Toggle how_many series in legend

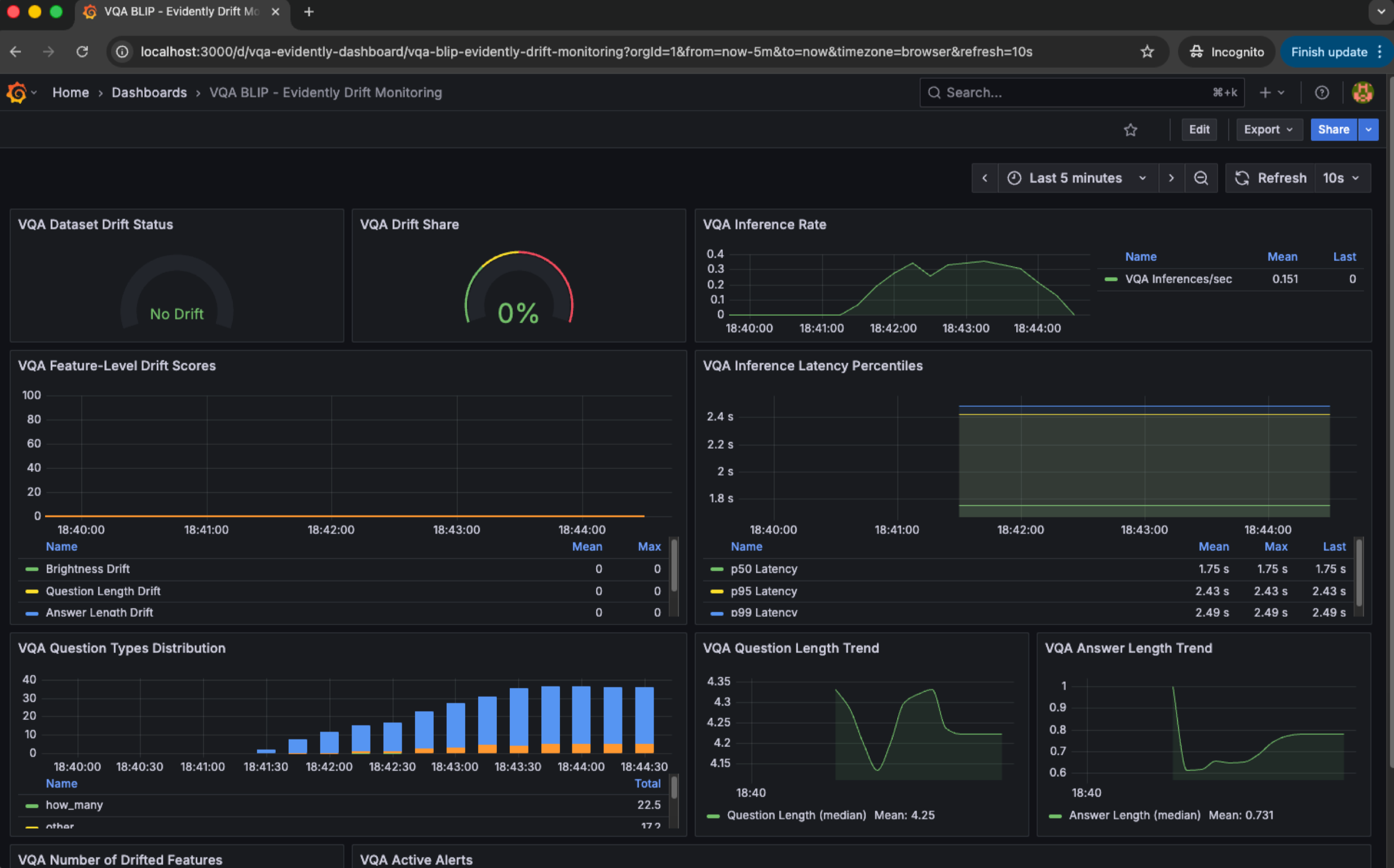pyautogui.click(x=74, y=805)
